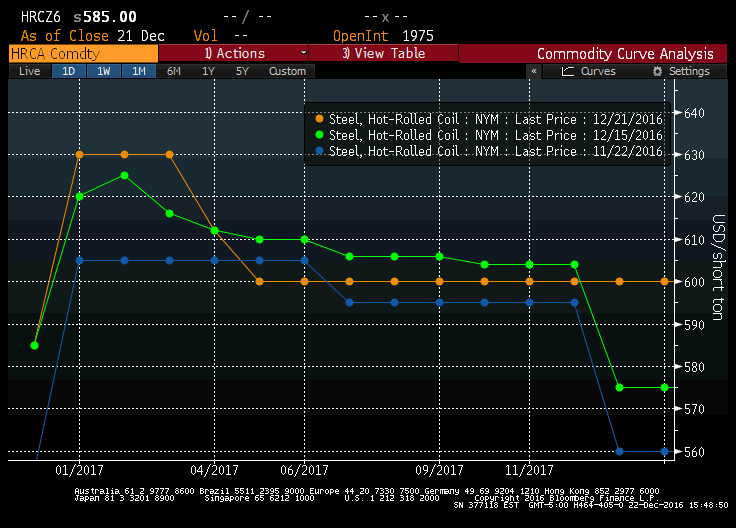Click green legend marker for 12/15/2016
The image size is (736, 528).
pos(319,135)
